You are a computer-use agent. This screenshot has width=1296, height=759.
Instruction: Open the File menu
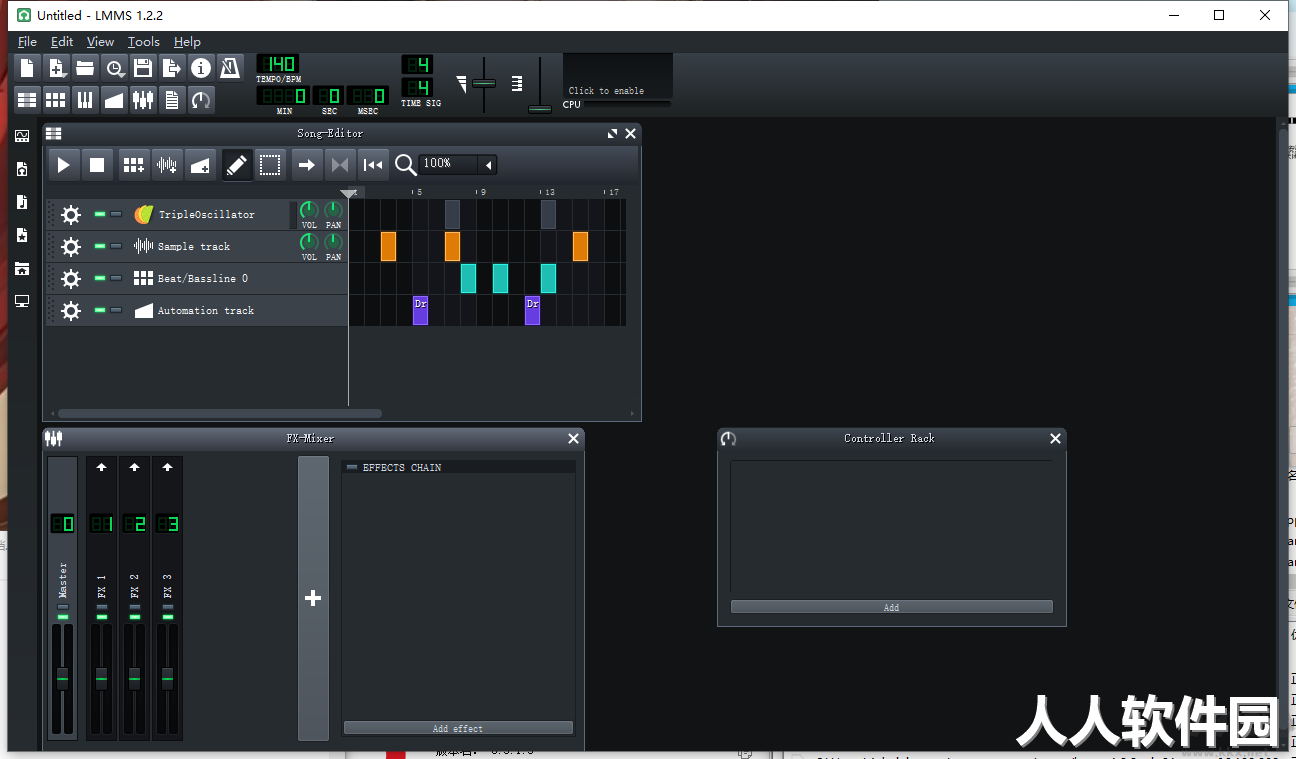coord(27,42)
